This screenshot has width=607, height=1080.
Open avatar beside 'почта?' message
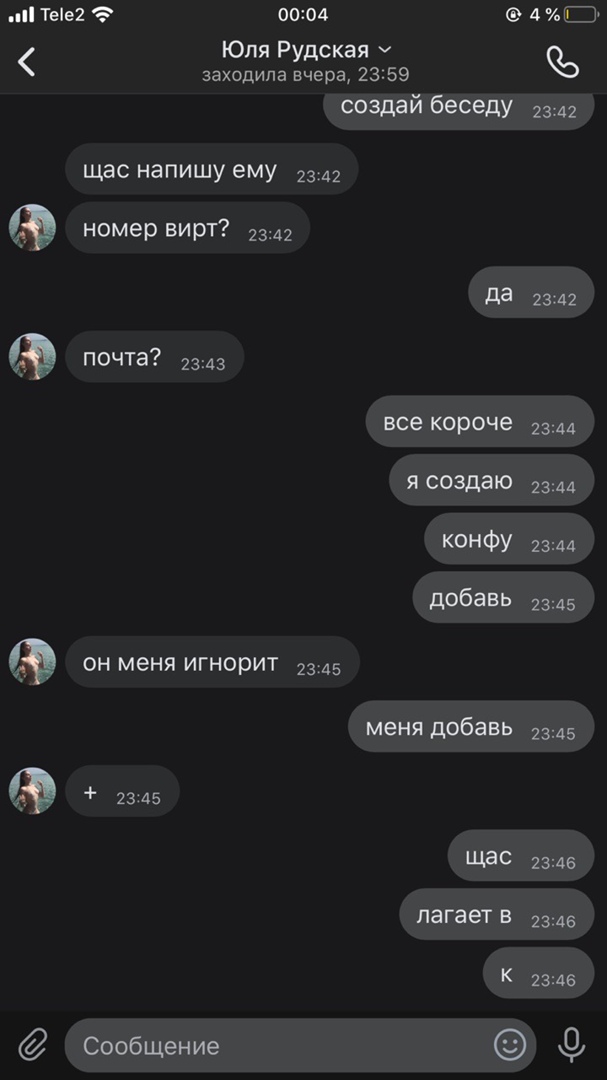pos(32,357)
